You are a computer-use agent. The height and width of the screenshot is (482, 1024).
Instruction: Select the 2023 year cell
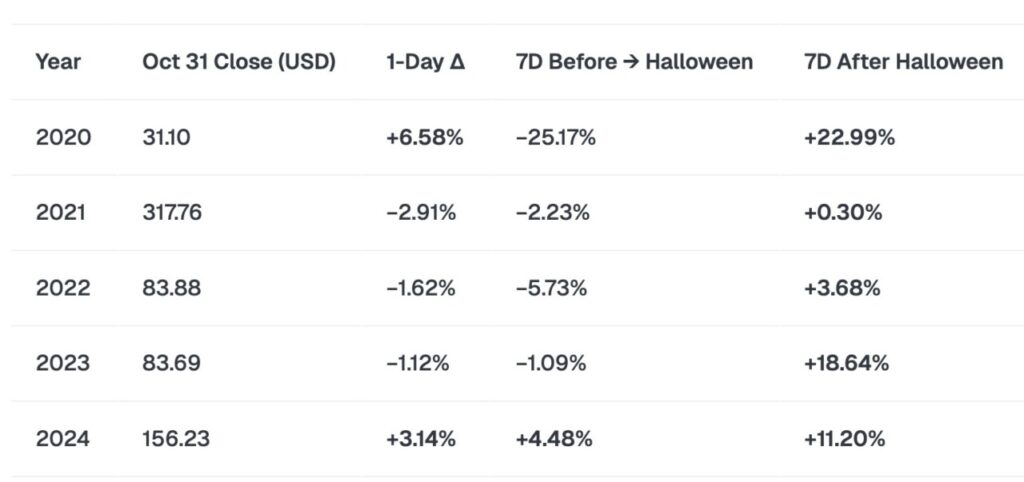coord(63,363)
